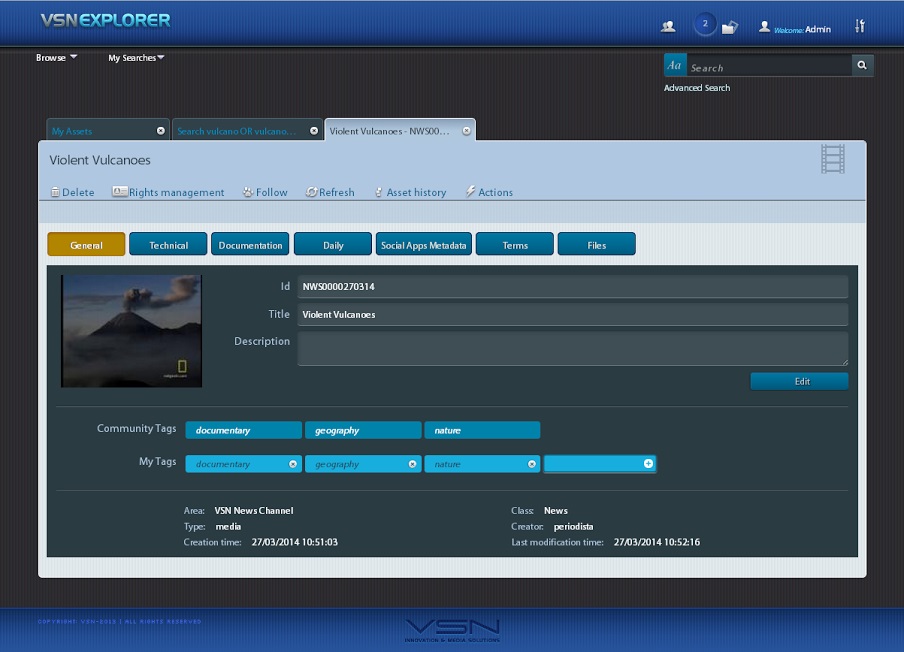
Task: Open the Files section tab
Action: 597,244
